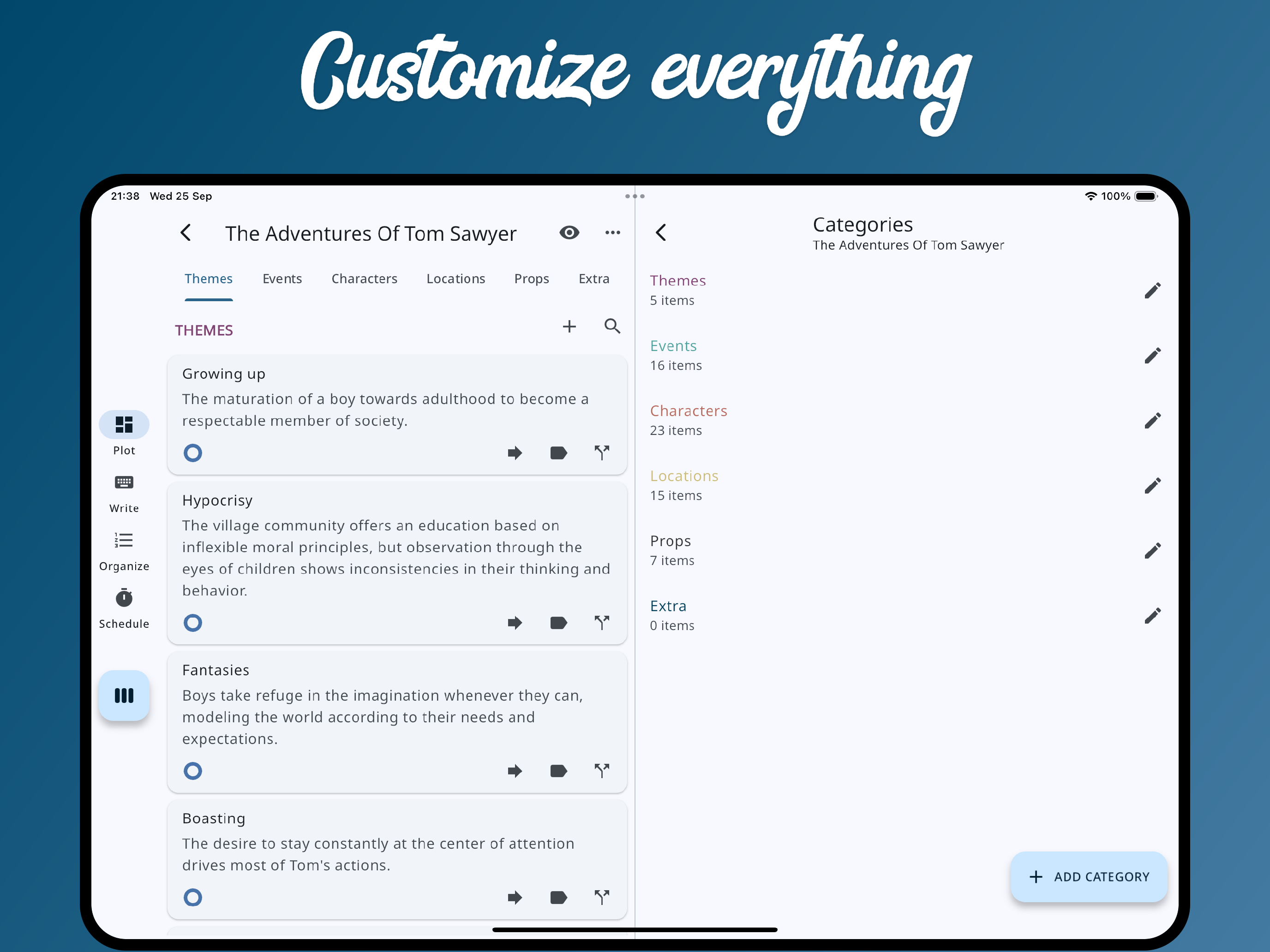The height and width of the screenshot is (952, 1270).
Task: Select the Props category name in the list
Action: (x=670, y=541)
